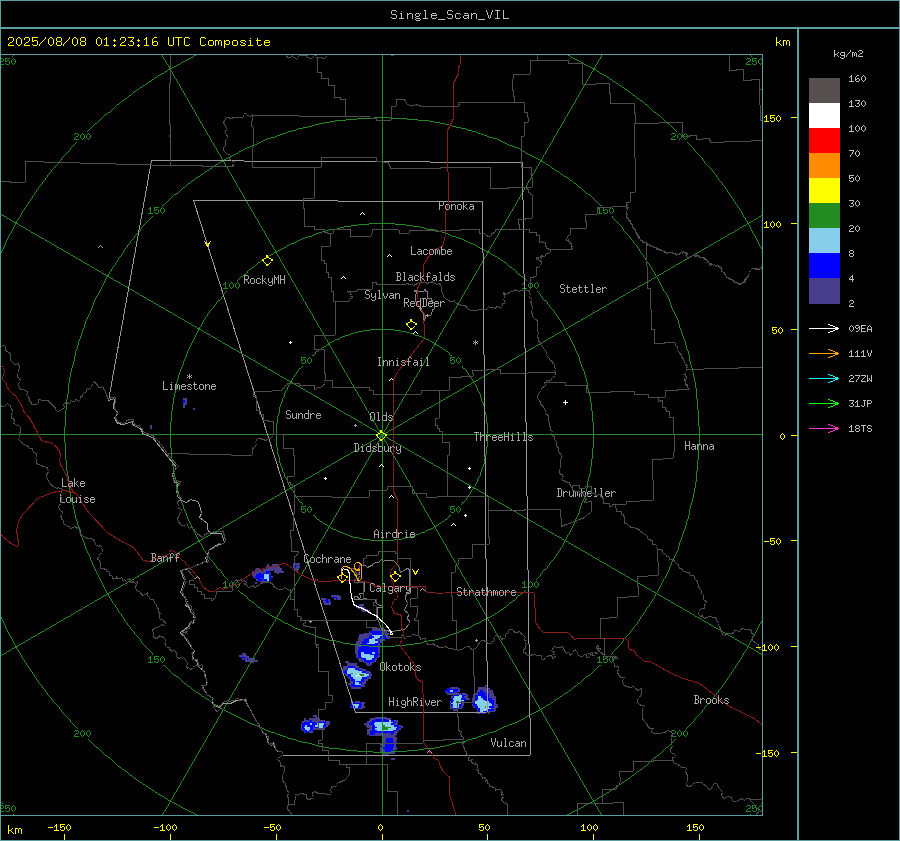Image resolution: width=900 pixels, height=841 pixels.
Task: Click the Calgary city label
Action: coord(390,588)
